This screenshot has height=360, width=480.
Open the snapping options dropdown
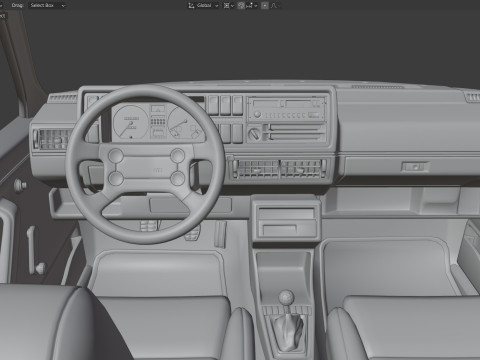tap(252, 5)
